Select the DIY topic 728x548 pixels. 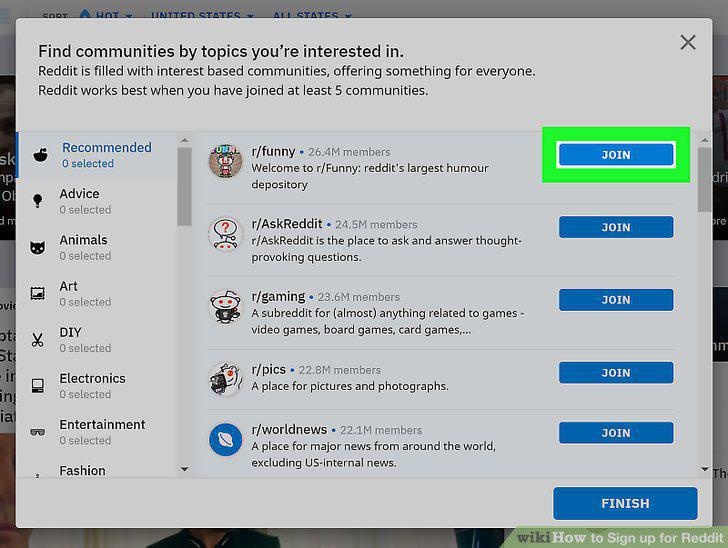pos(97,339)
